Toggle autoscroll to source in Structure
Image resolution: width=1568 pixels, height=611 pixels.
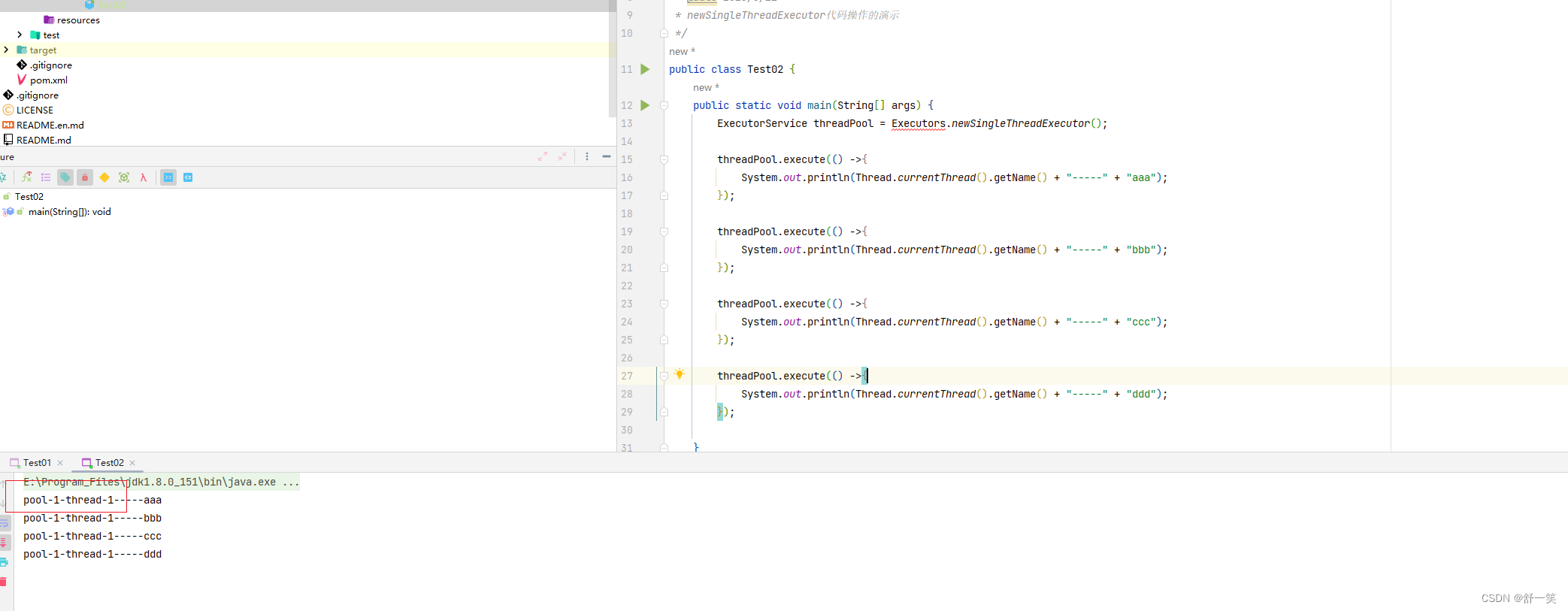click(x=168, y=177)
